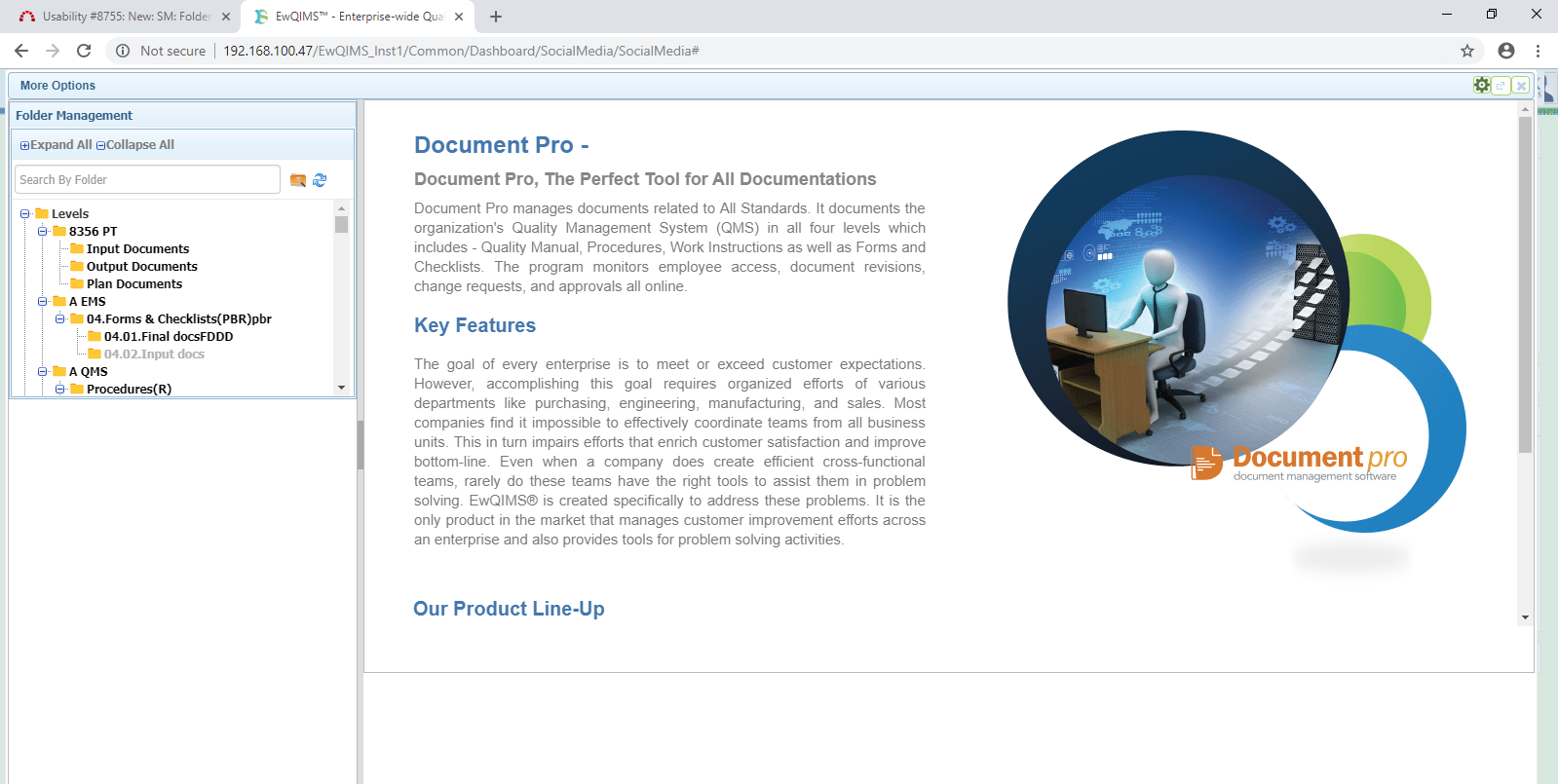The width and height of the screenshot is (1558, 784).
Task: Click the Plan Documents folder icon
Action: pos(77,283)
